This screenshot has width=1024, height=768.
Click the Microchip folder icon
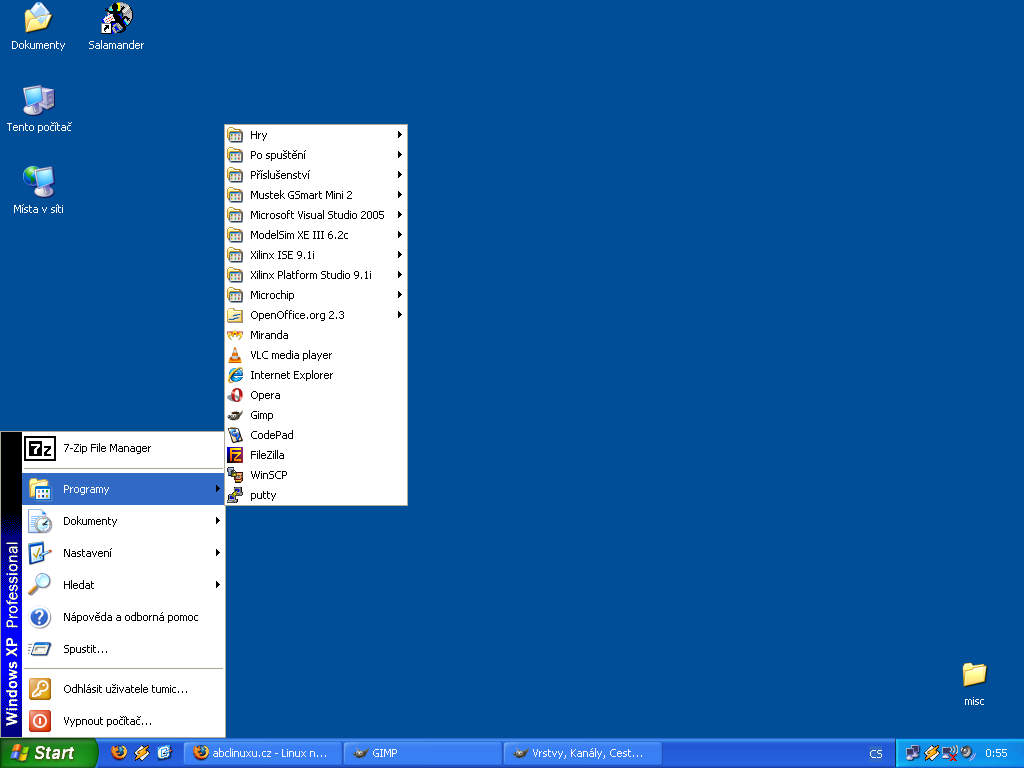click(235, 295)
